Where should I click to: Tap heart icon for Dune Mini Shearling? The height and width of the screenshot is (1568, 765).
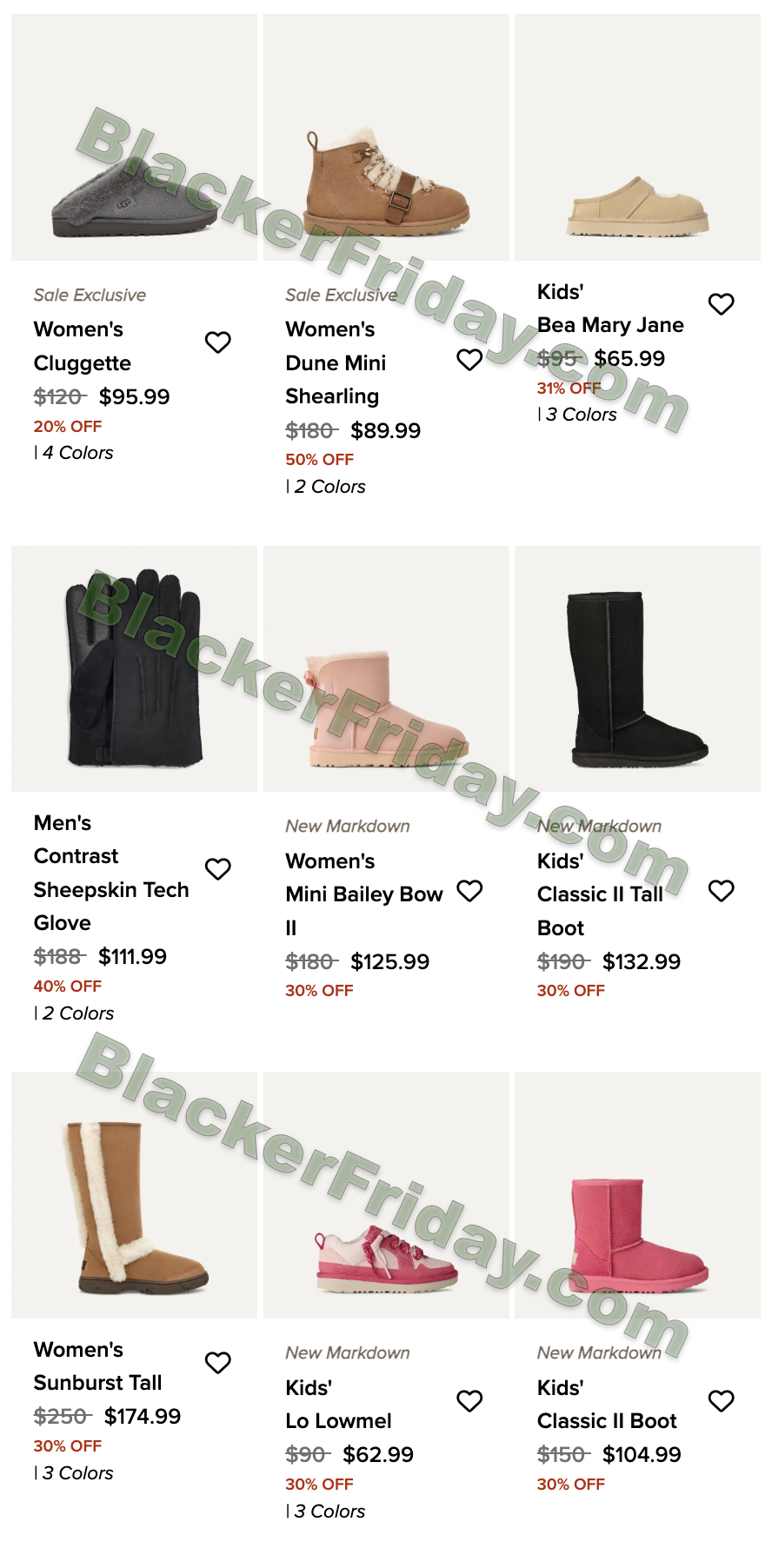pyautogui.click(x=469, y=360)
